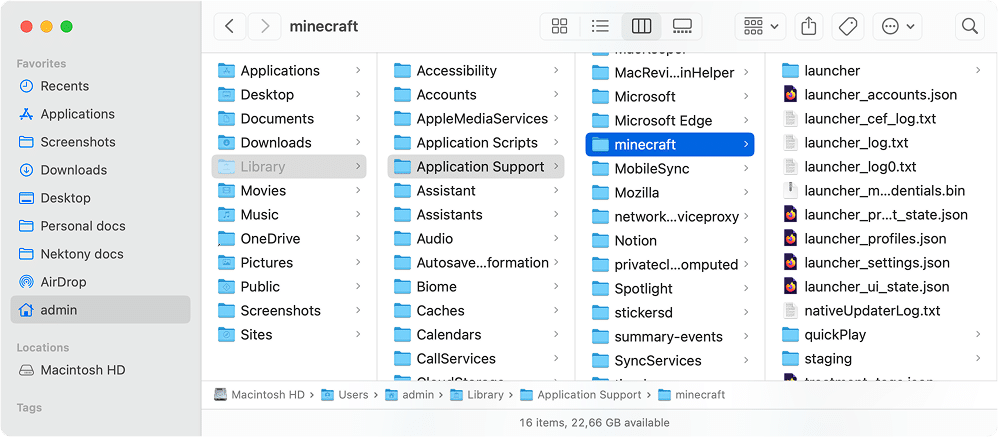Select the Application Support folder
The width and height of the screenshot is (998, 437).
tap(476, 167)
